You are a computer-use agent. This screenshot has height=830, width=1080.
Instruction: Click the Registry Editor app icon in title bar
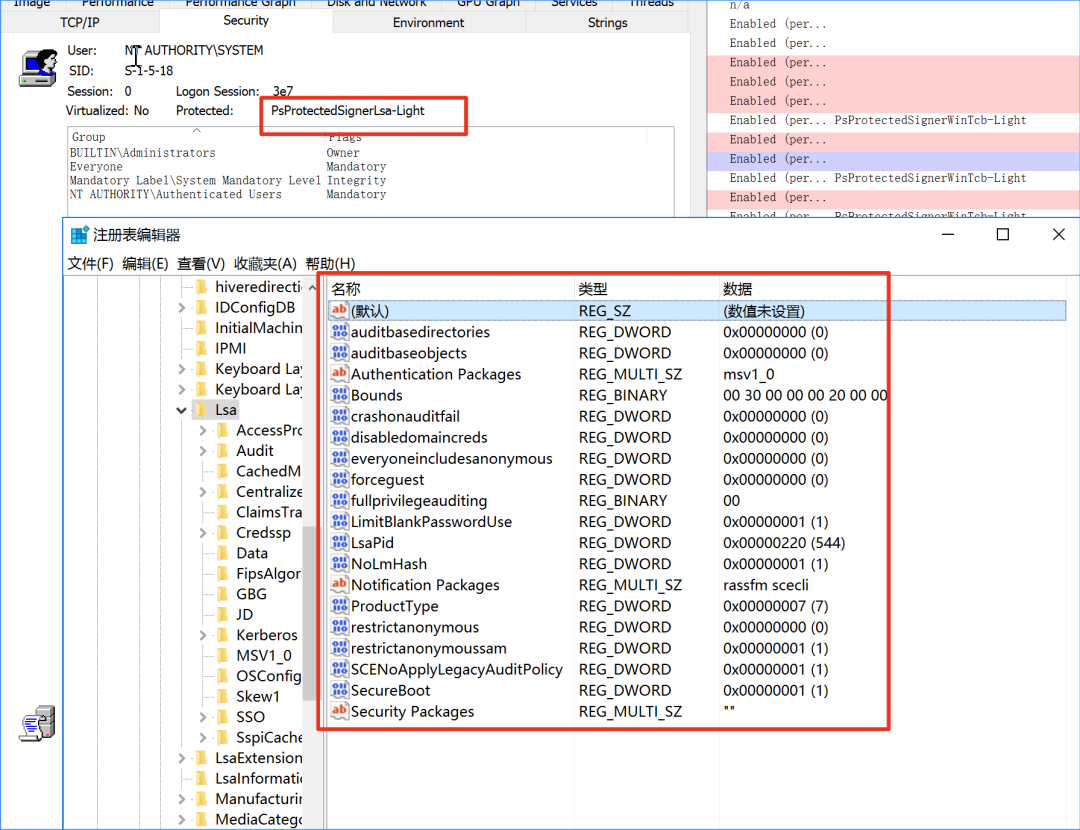coord(80,235)
